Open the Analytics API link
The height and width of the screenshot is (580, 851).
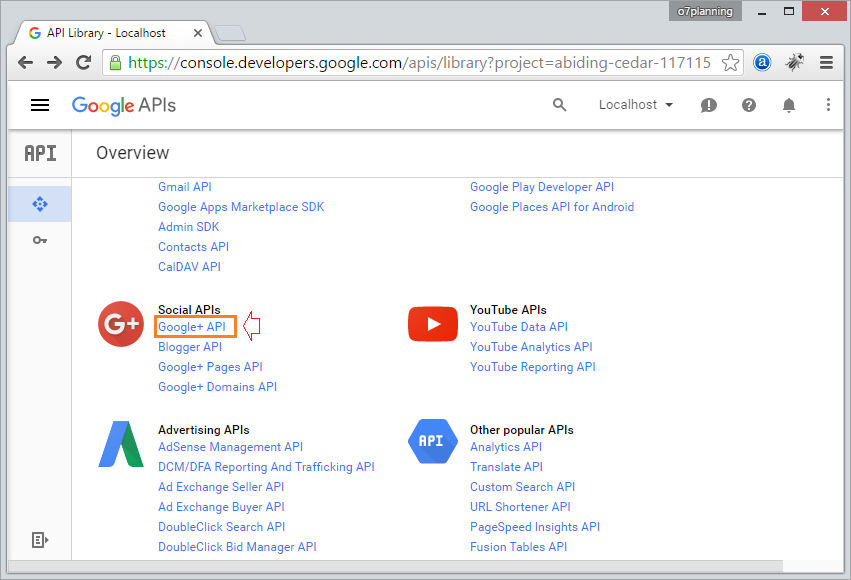coord(506,447)
